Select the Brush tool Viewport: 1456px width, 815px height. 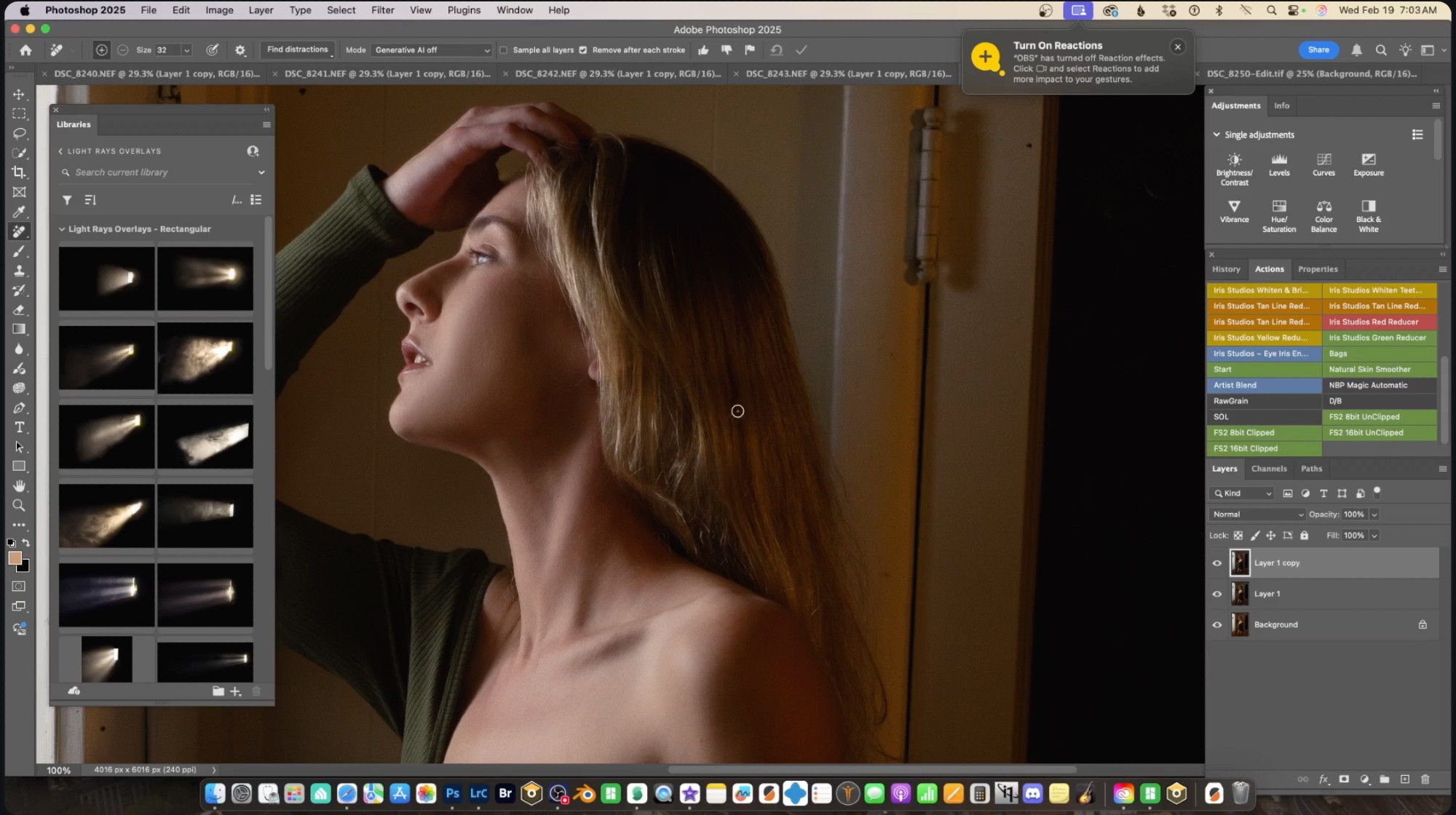[x=19, y=251]
